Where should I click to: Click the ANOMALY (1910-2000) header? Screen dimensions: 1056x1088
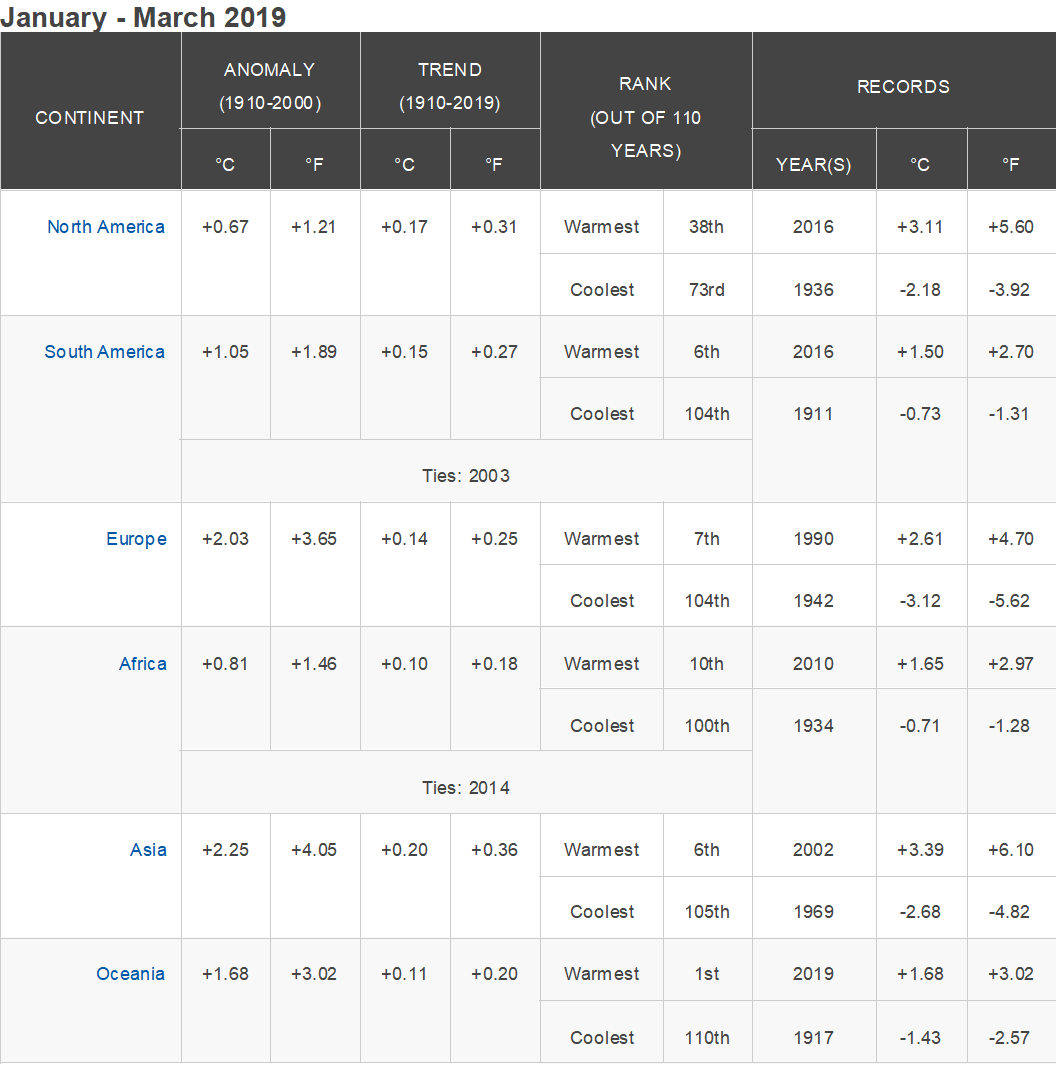(270, 85)
